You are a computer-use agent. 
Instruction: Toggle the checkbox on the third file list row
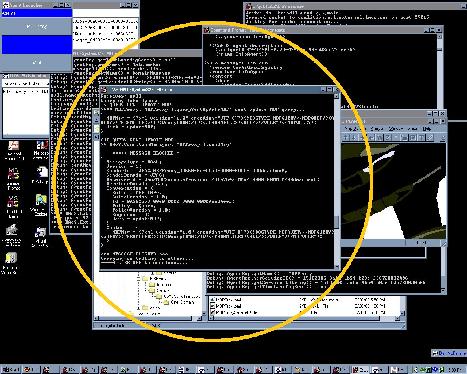click(213, 312)
